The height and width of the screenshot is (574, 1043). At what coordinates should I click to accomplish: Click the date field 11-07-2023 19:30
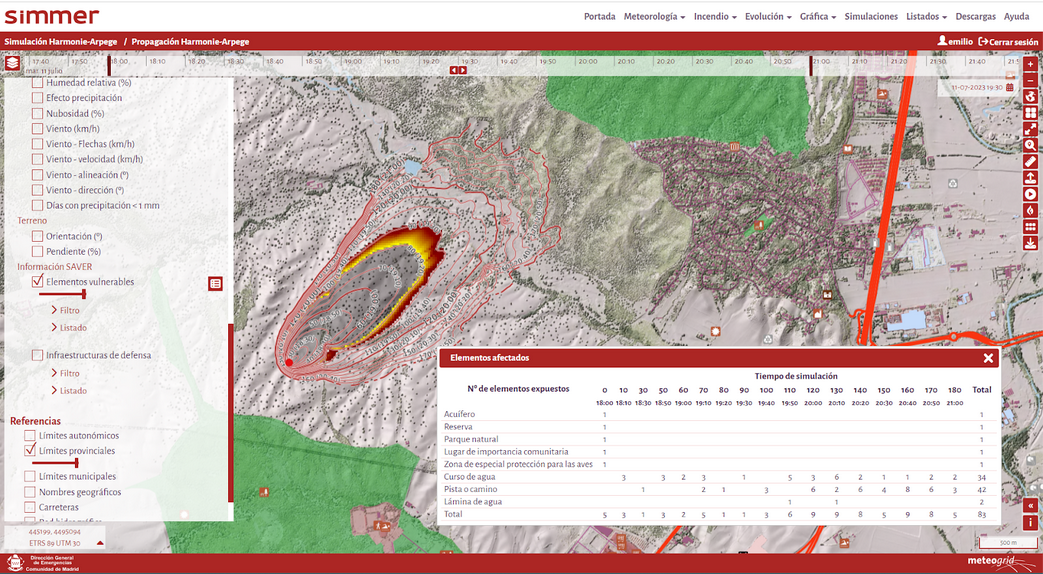[976, 87]
